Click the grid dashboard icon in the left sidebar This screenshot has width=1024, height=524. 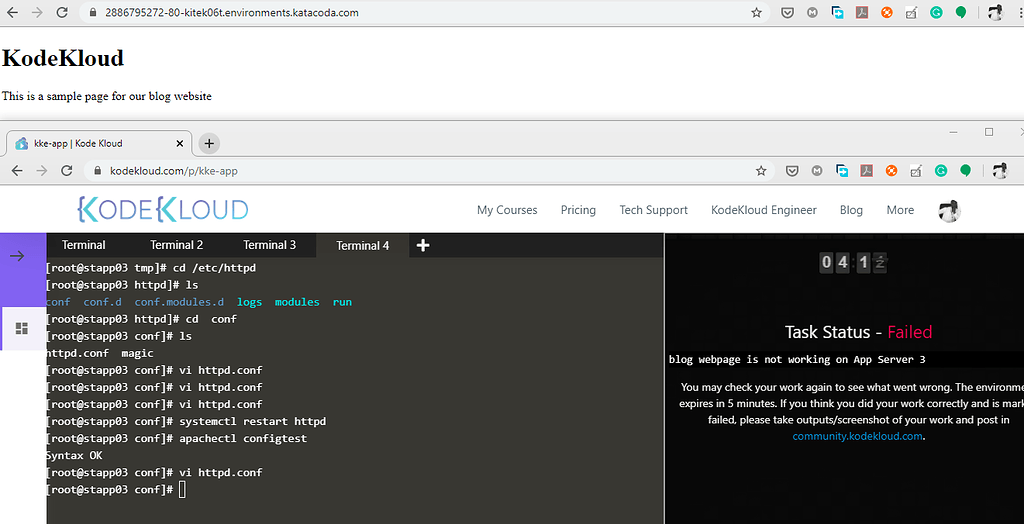[x=22, y=328]
